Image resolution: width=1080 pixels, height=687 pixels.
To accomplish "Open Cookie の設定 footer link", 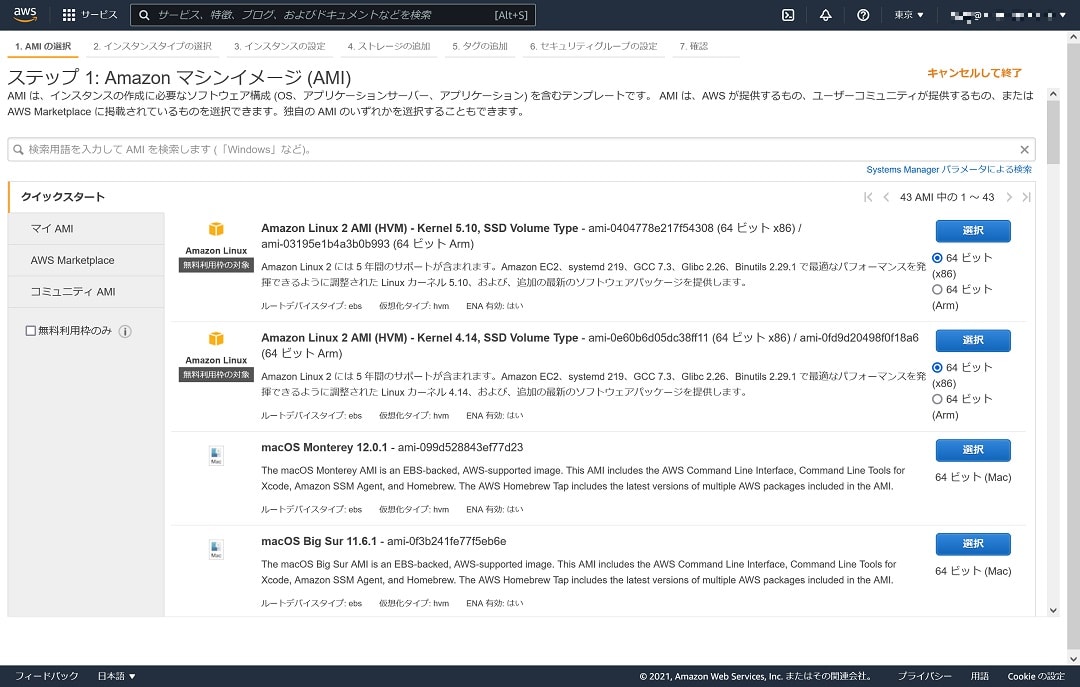I will (x=1036, y=676).
